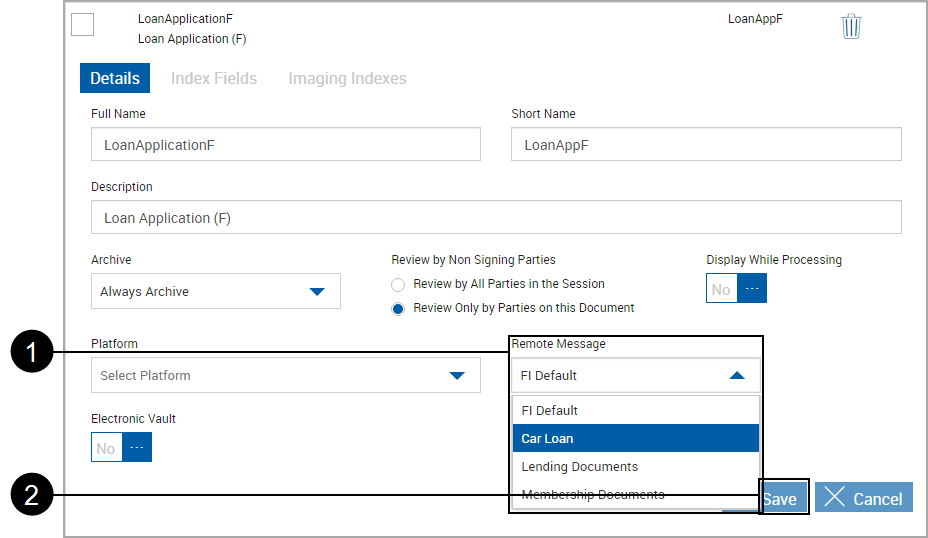Expand the Select Platform dropdown

tap(285, 375)
